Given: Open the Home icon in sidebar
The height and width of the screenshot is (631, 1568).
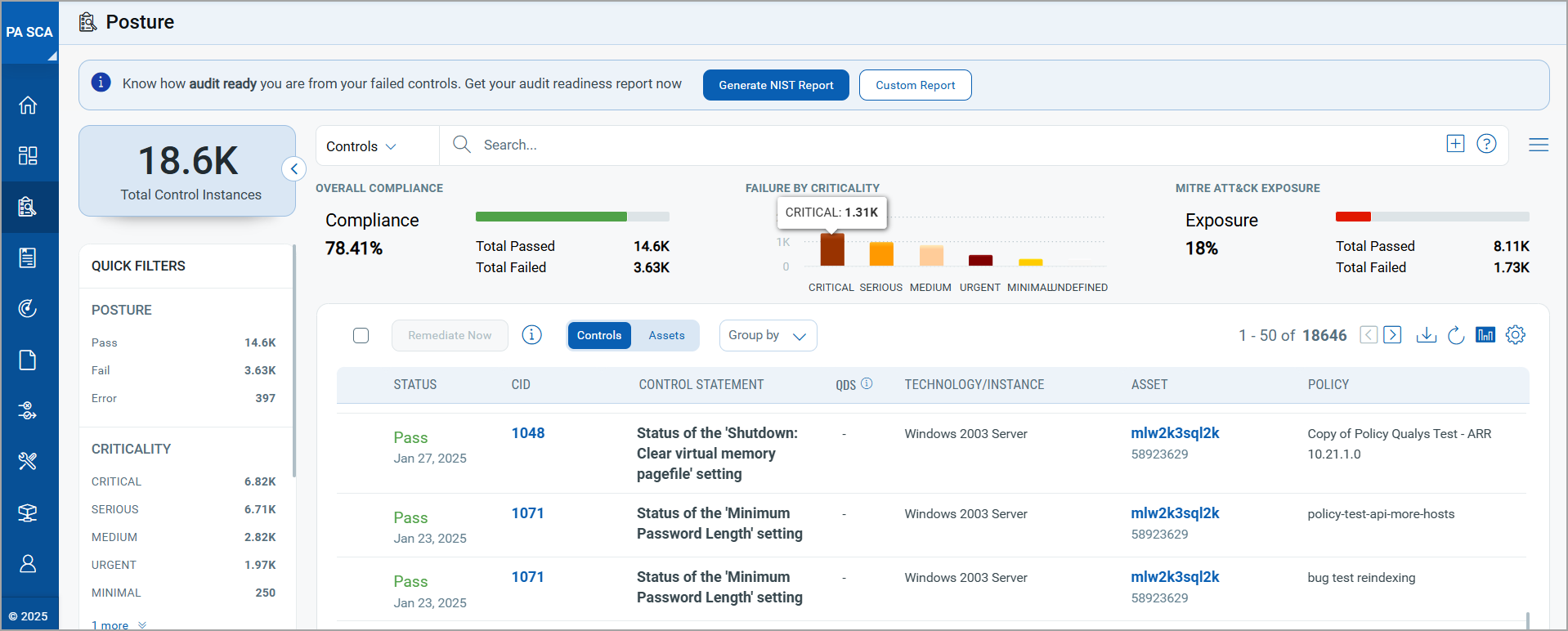Looking at the screenshot, I should [x=28, y=105].
